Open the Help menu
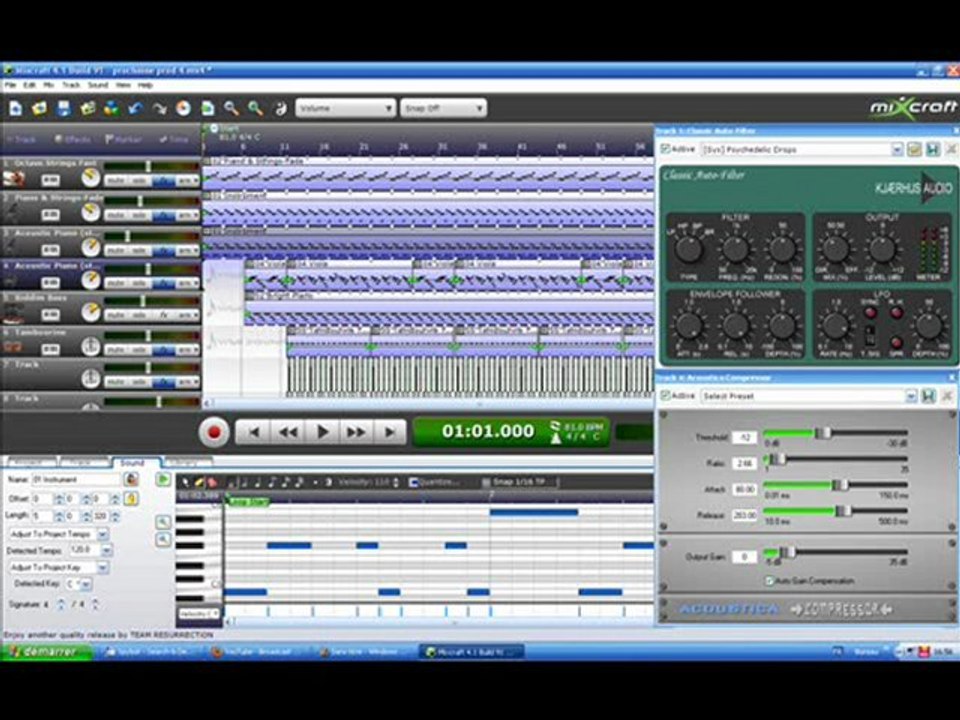The width and height of the screenshot is (960, 720). [x=145, y=85]
